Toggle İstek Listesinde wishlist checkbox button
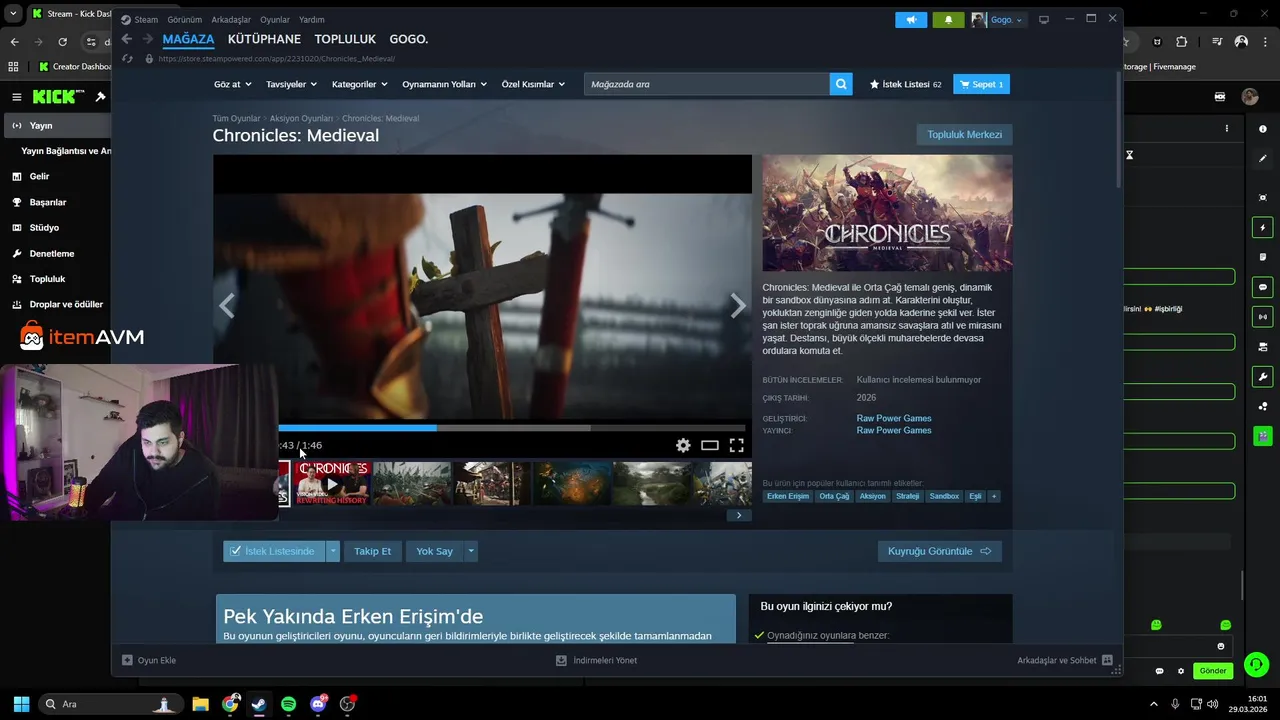This screenshot has height=720, width=1280. (274, 551)
